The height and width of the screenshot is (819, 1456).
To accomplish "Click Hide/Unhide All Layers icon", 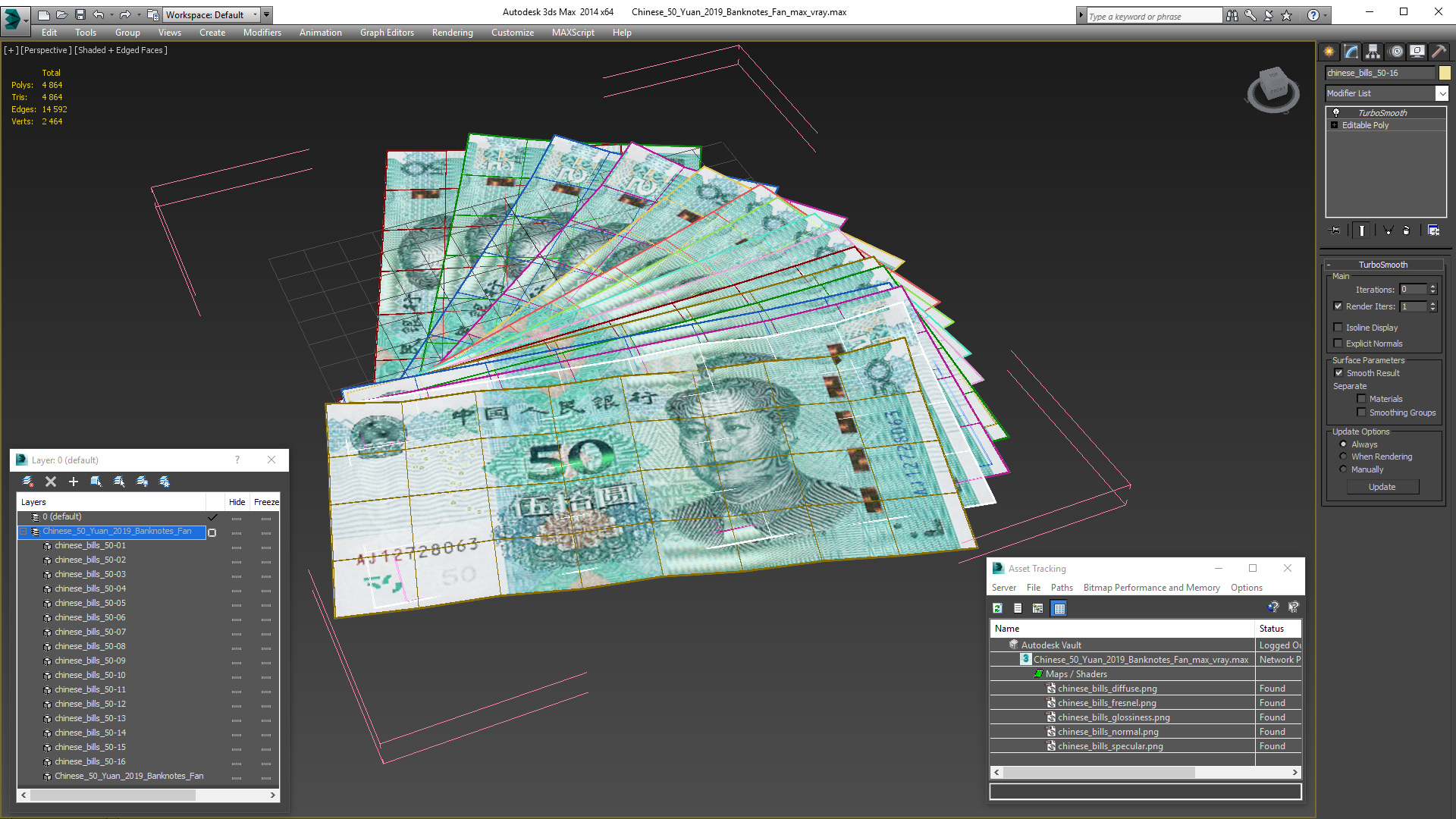I will point(142,482).
